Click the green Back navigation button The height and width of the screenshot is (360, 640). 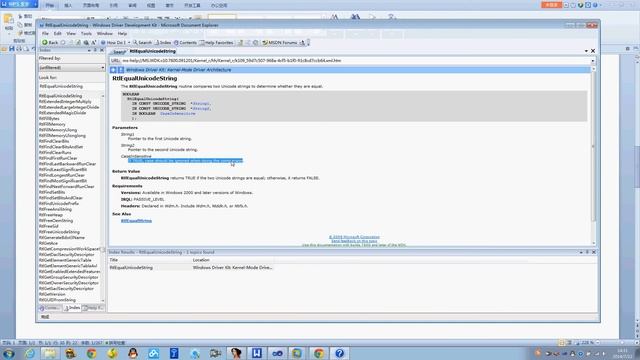[x=50, y=42]
